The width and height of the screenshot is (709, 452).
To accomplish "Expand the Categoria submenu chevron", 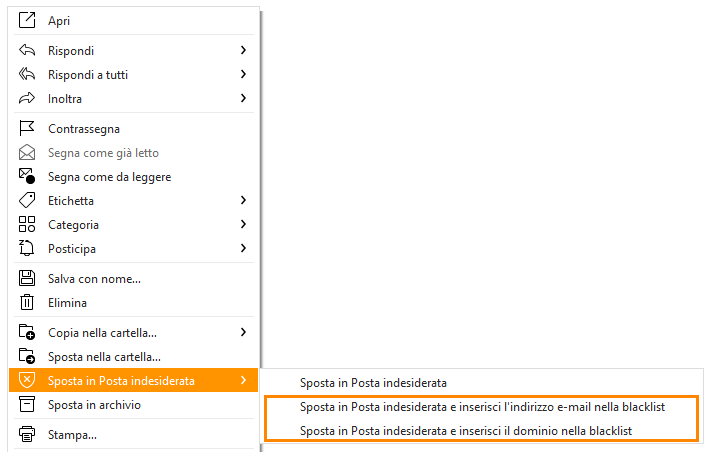I will tap(243, 224).
